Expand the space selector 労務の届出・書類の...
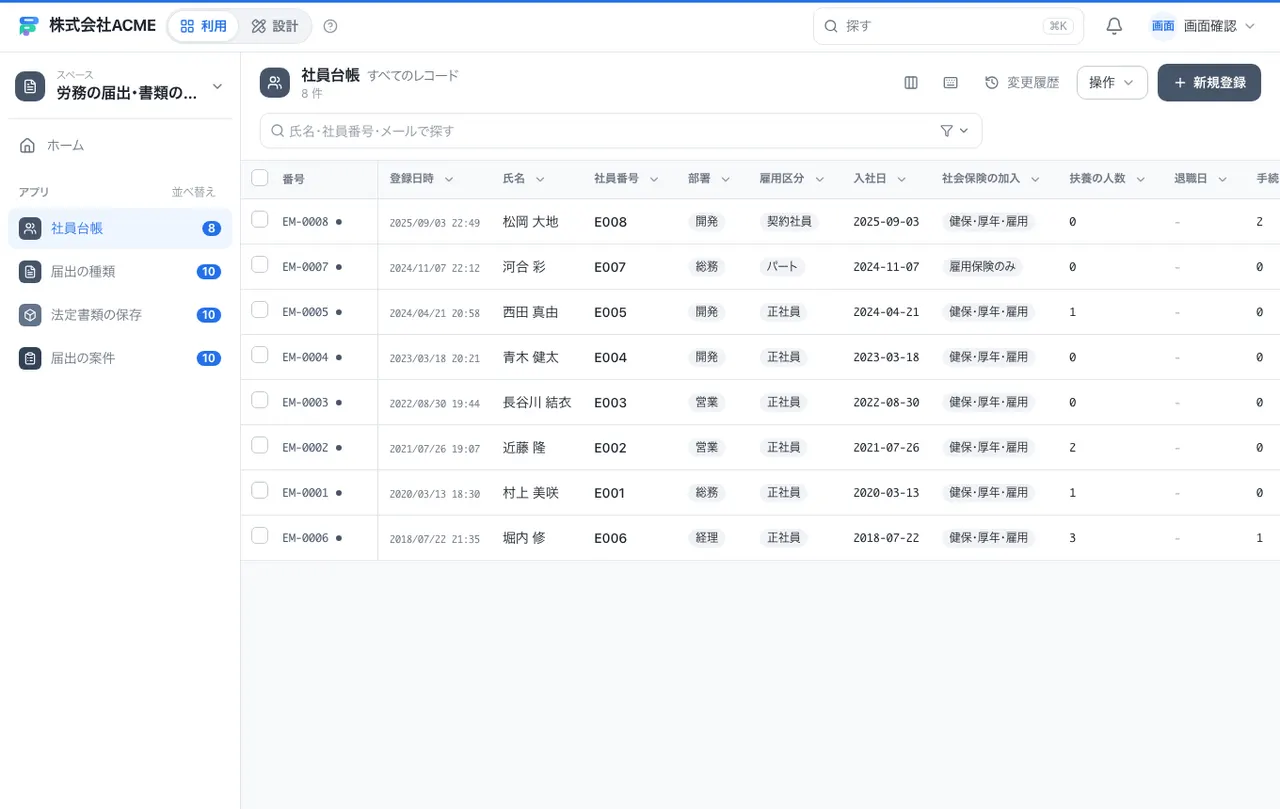Image resolution: width=1280 pixels, height=809 pixels. [x=120, y=86]
